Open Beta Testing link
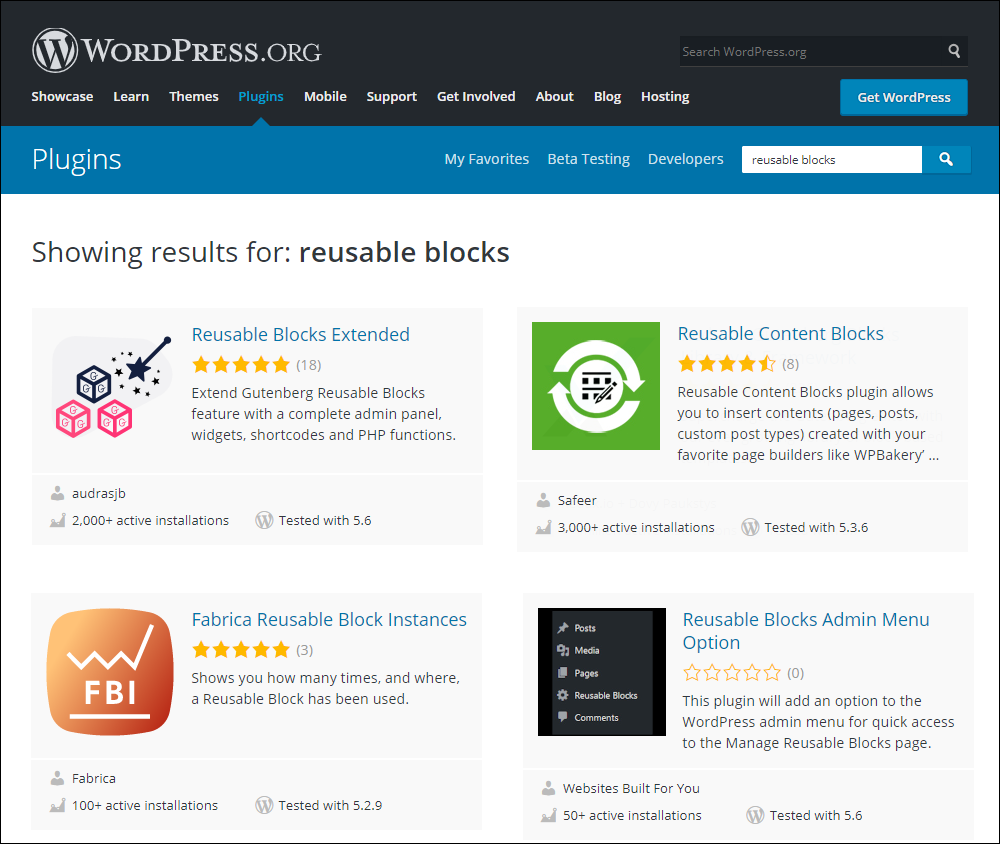 [x=589, y=159]
